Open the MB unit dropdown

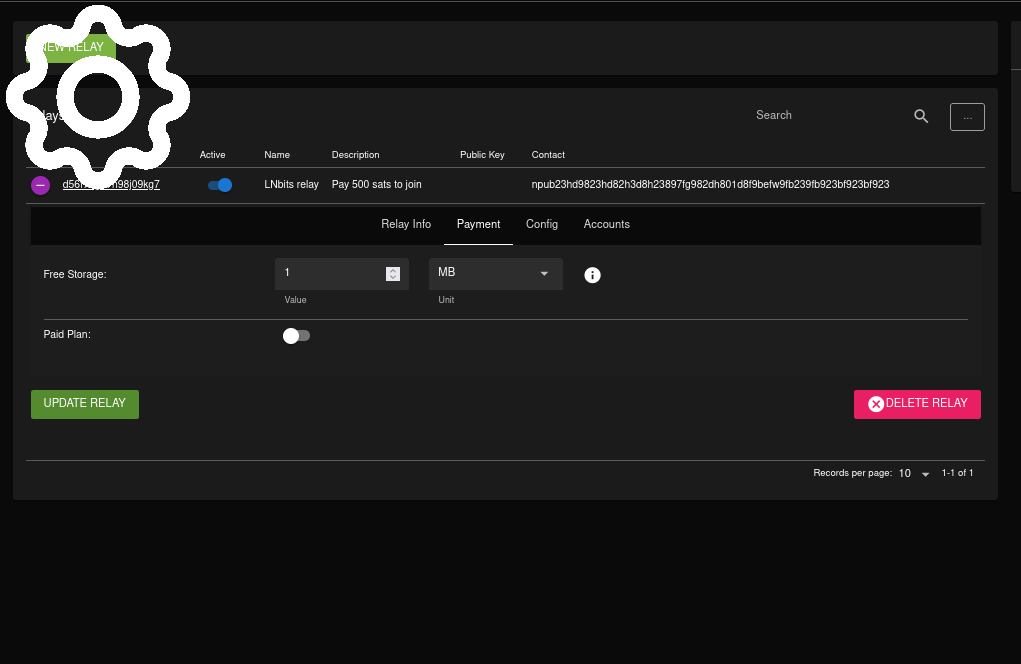click(x=495, y=273)
